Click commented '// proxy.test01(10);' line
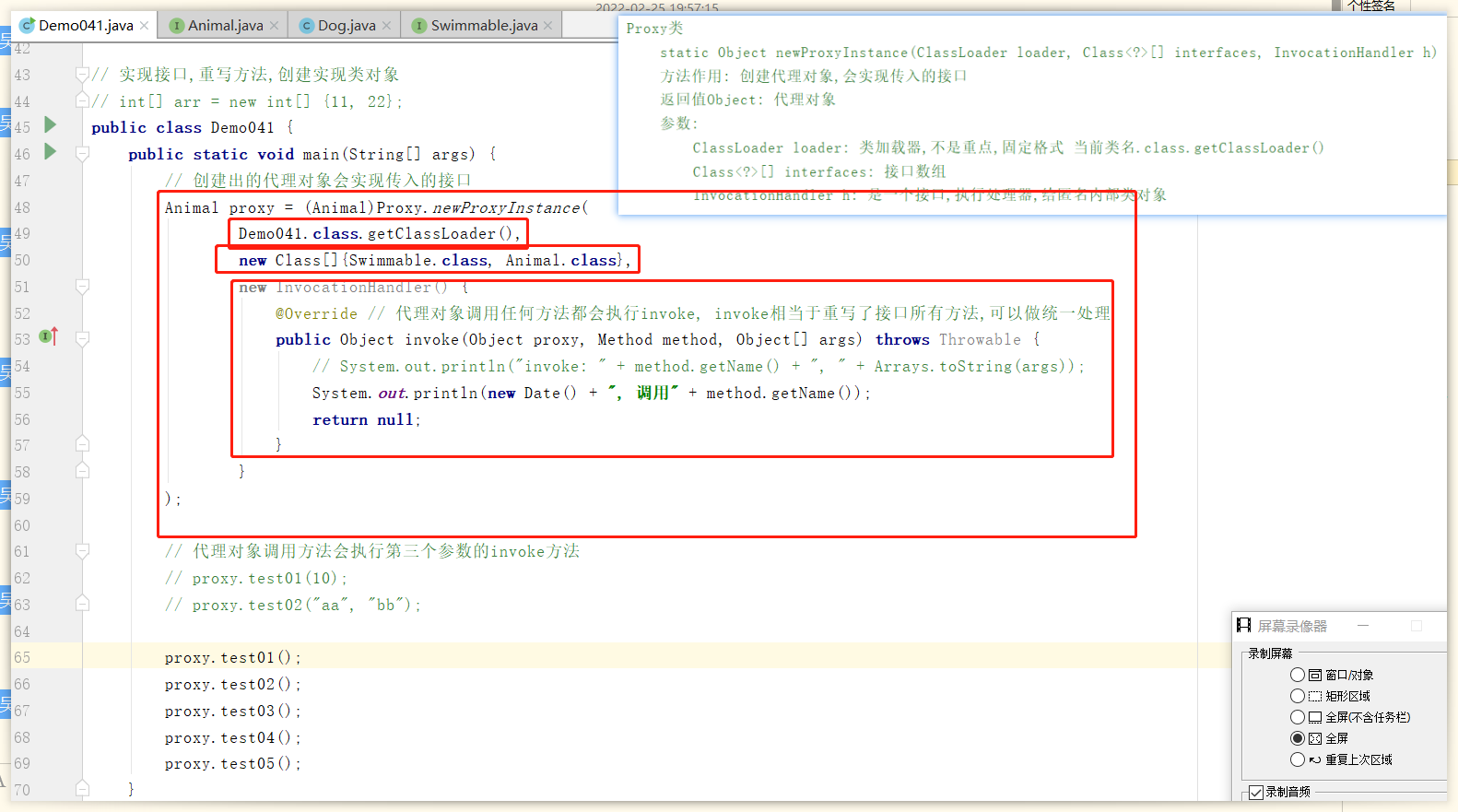1458x812 pixels. click(x=256, y=578)
